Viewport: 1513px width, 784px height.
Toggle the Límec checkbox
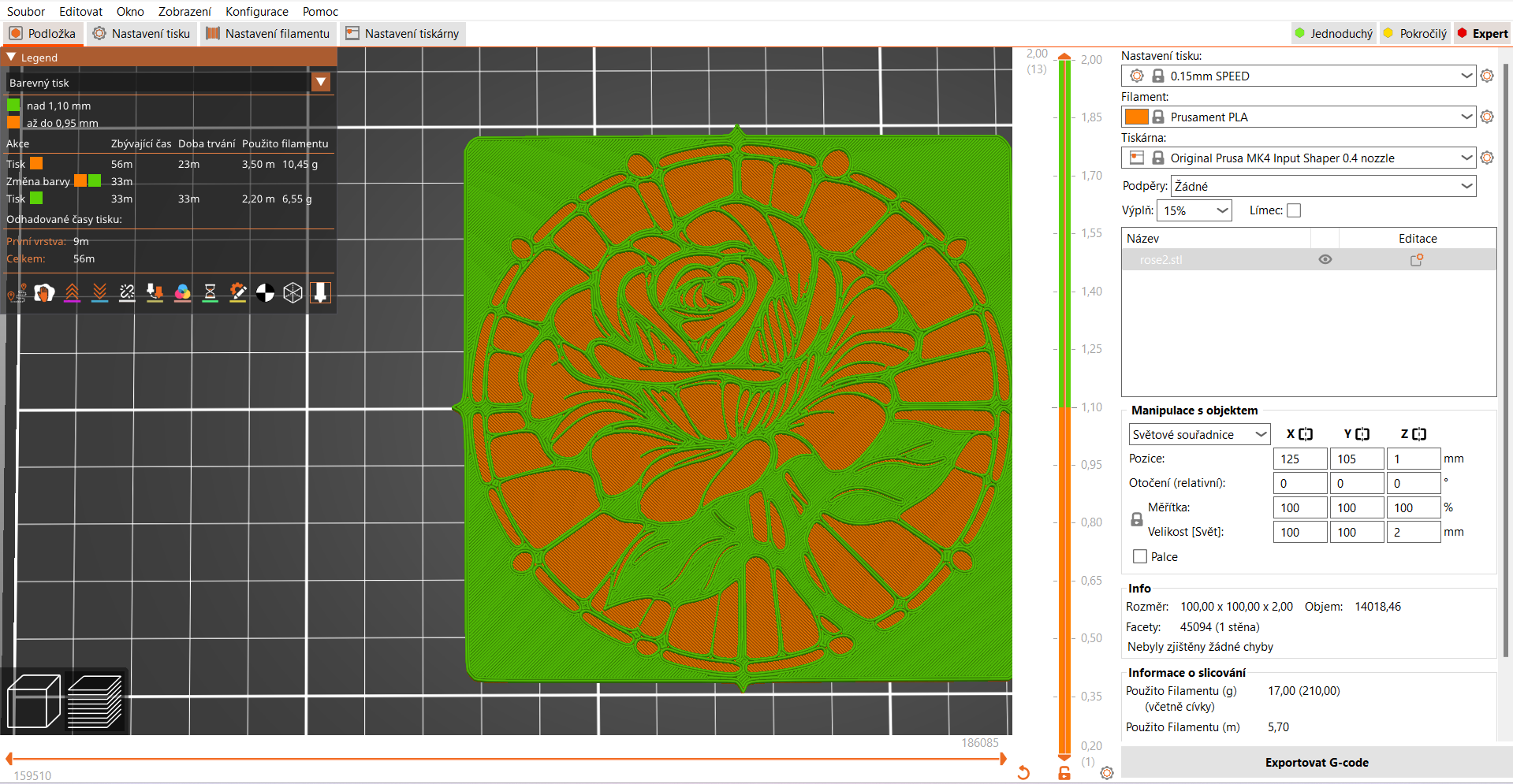(x=1294, y=210)
